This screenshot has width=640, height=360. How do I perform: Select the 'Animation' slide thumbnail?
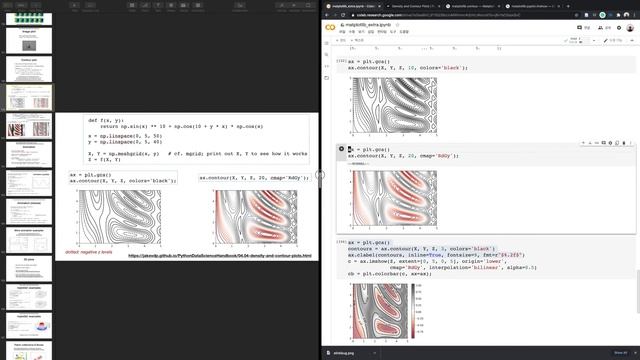29,155
